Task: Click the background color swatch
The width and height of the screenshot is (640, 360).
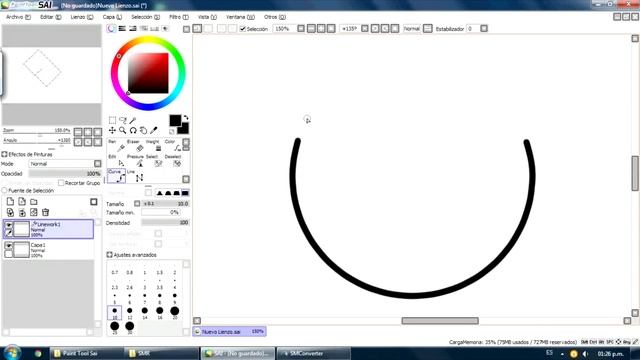Action: pos(184,129)
